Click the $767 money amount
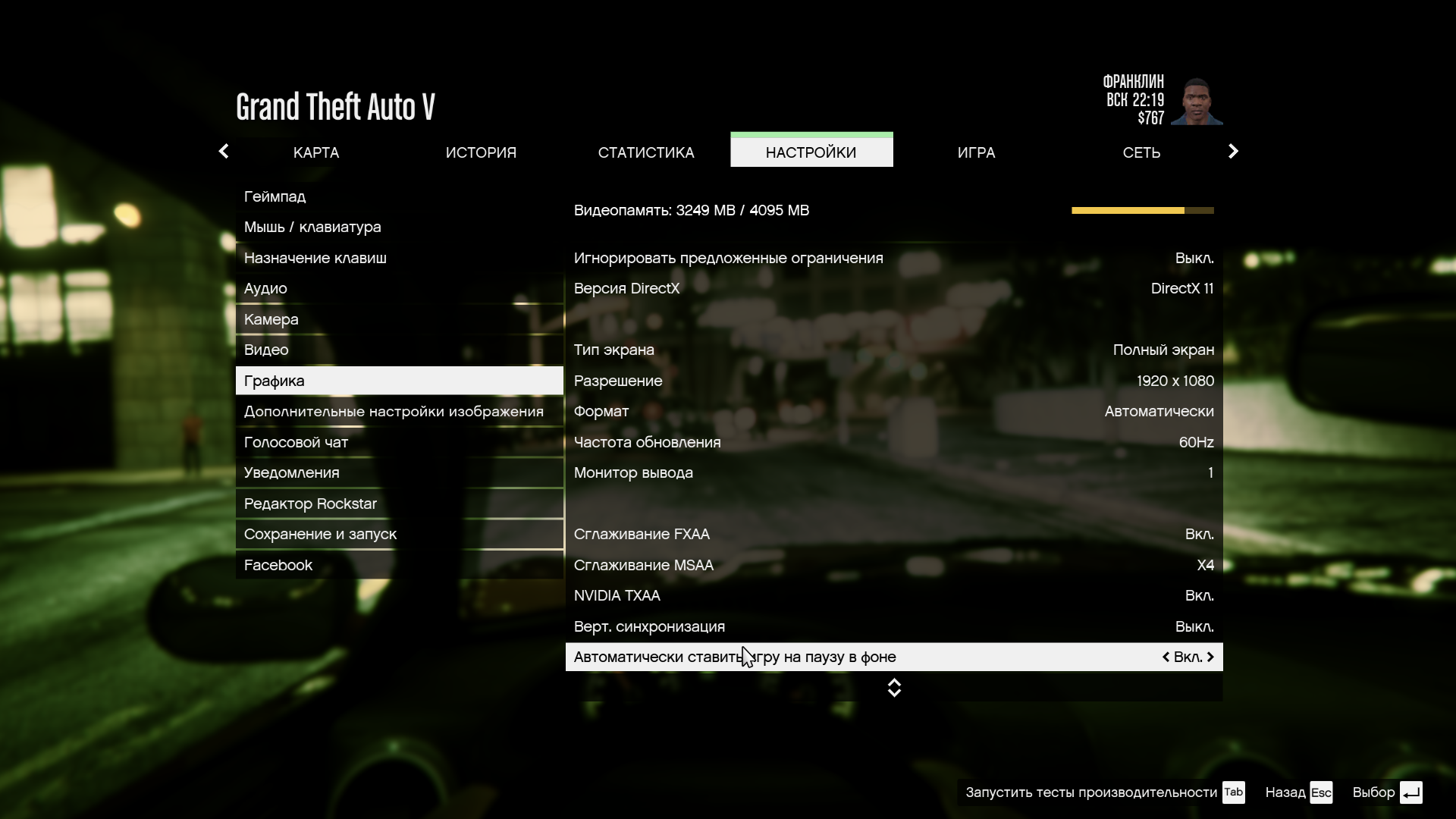1456x819 pixels. coord(1150,118)
